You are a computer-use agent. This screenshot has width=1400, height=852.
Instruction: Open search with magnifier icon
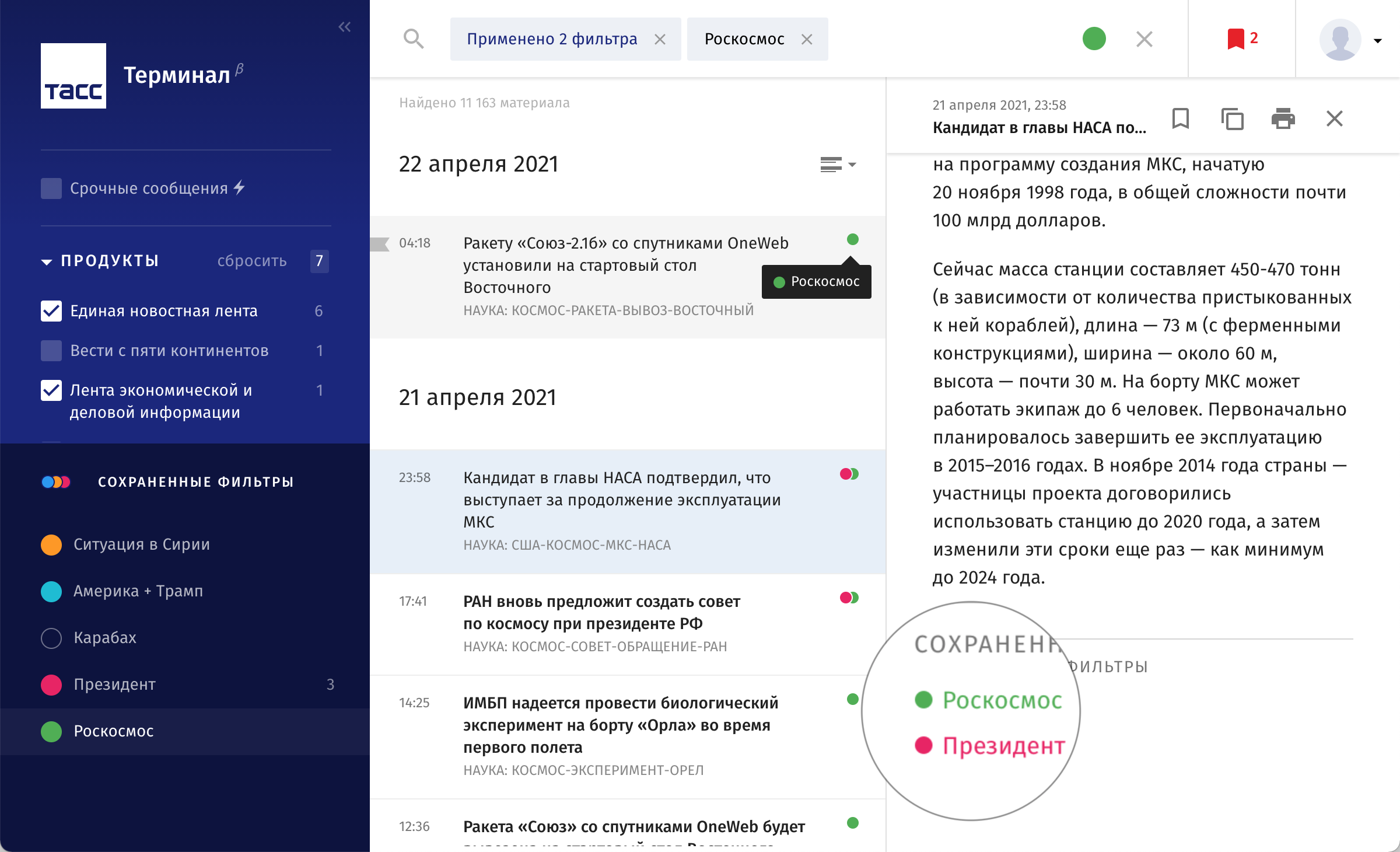414,39
